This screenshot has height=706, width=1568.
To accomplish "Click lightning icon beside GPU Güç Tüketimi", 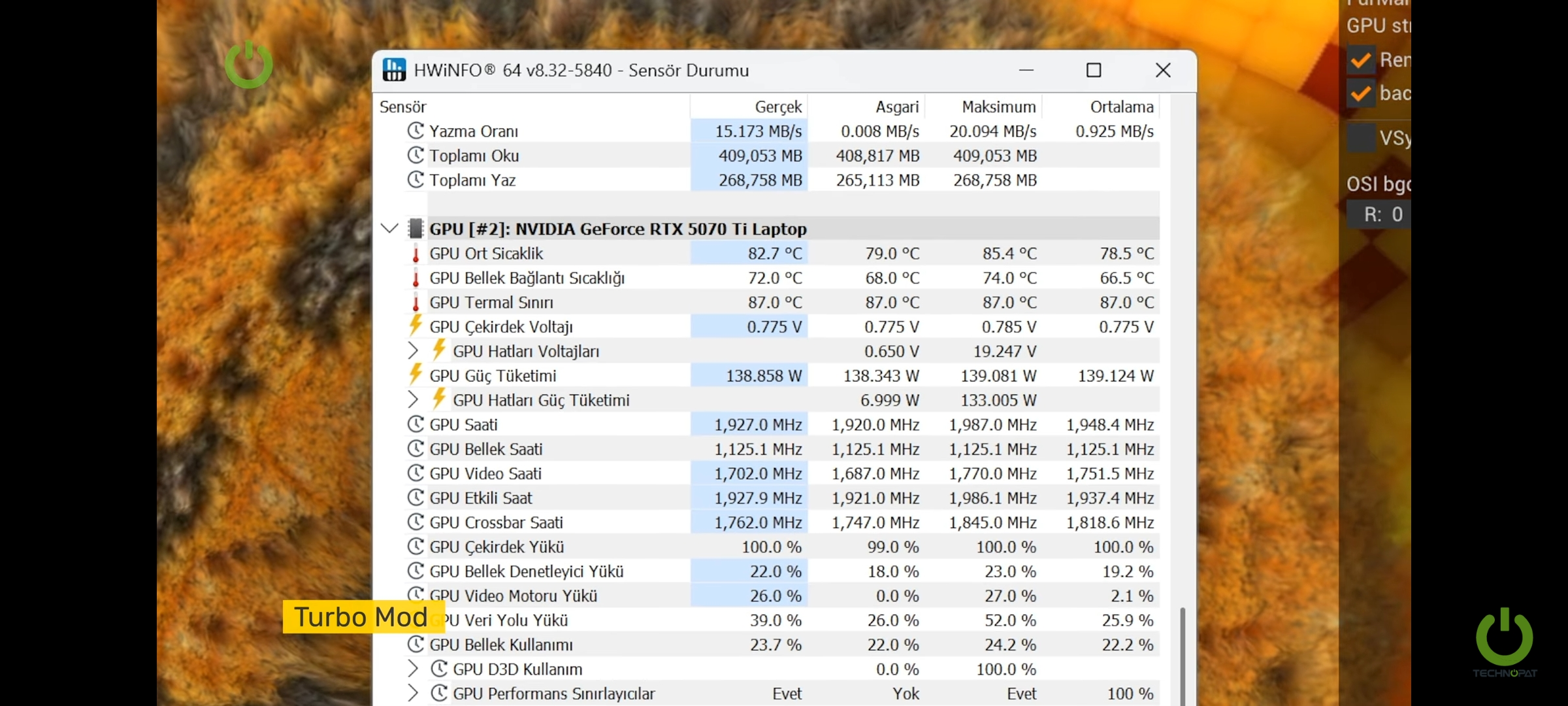I will pos(416,375).
